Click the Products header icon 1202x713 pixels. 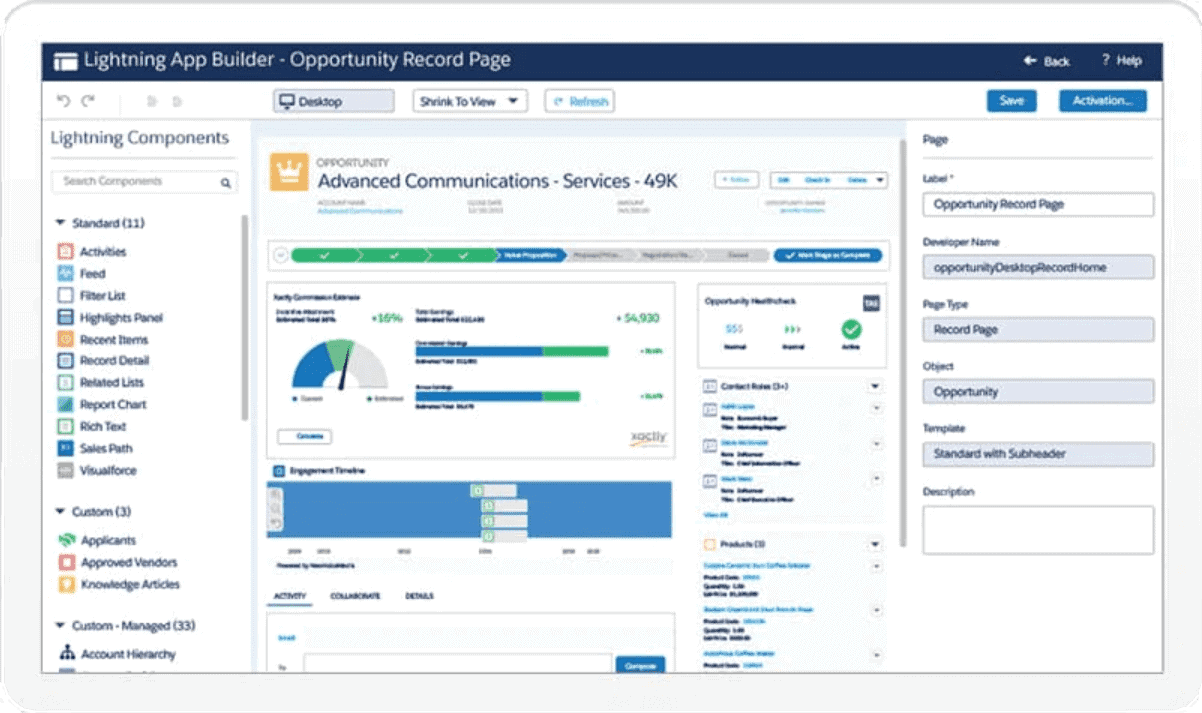[x=710, y=544]
